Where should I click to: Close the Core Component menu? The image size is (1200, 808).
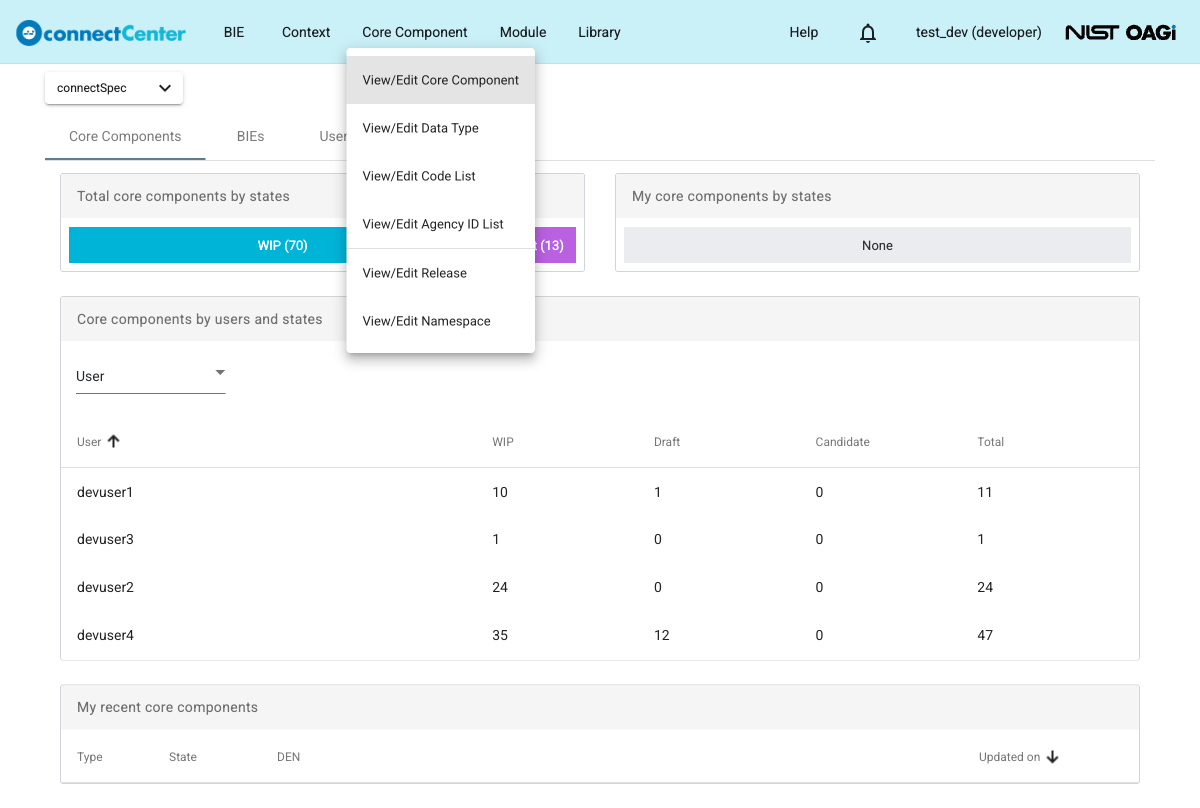415,32
